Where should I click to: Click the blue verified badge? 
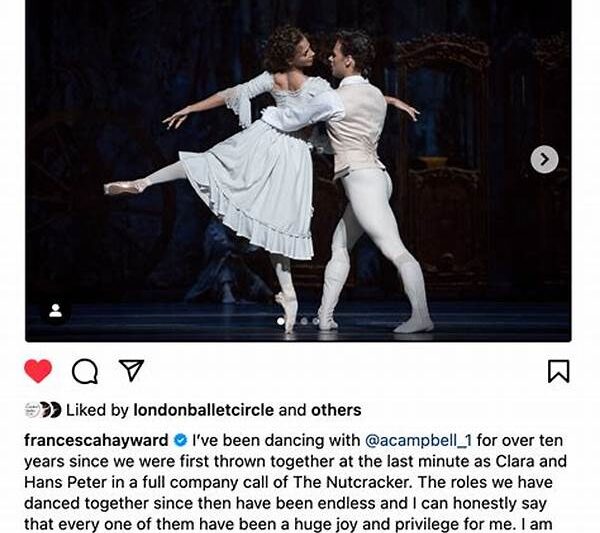coord(180,440)
